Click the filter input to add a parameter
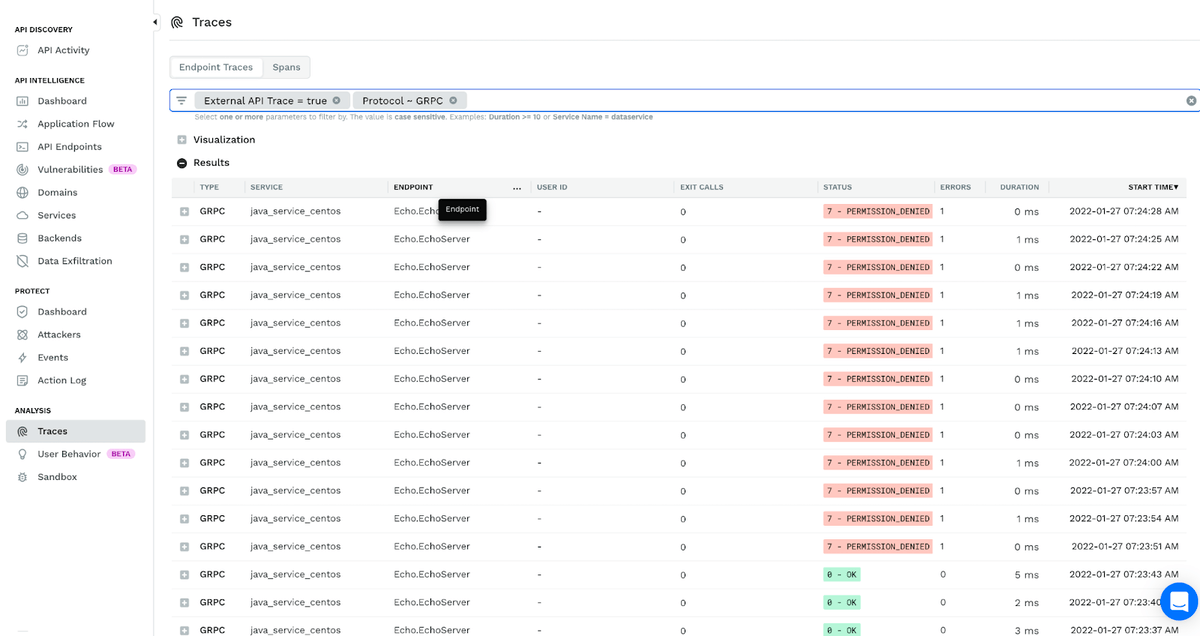The width and height of the screenshot is (1200, 636). point(700,100)
